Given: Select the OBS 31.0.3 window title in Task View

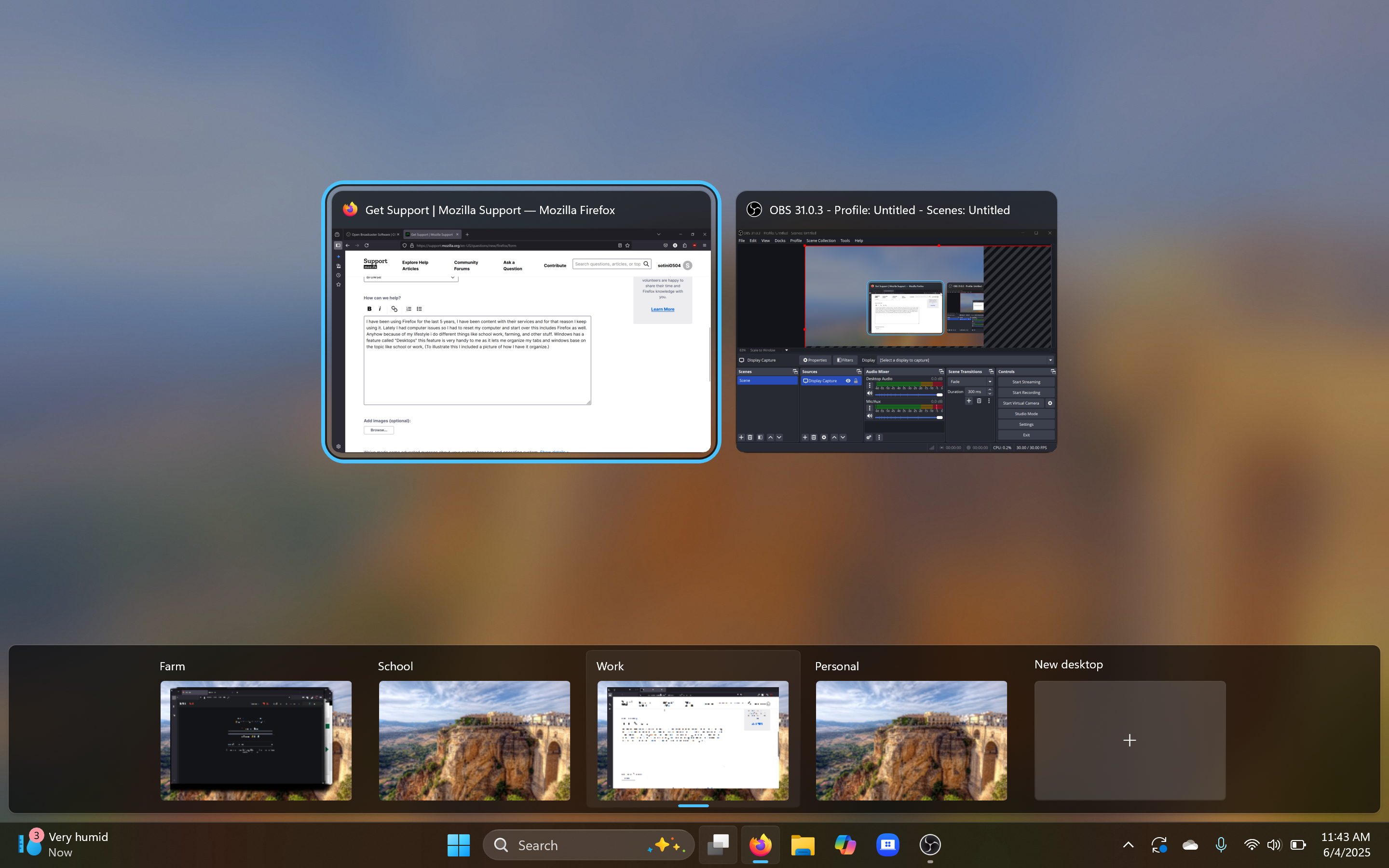Looking at the screenshot, I should pyautogui.click(x=889, y=210).
